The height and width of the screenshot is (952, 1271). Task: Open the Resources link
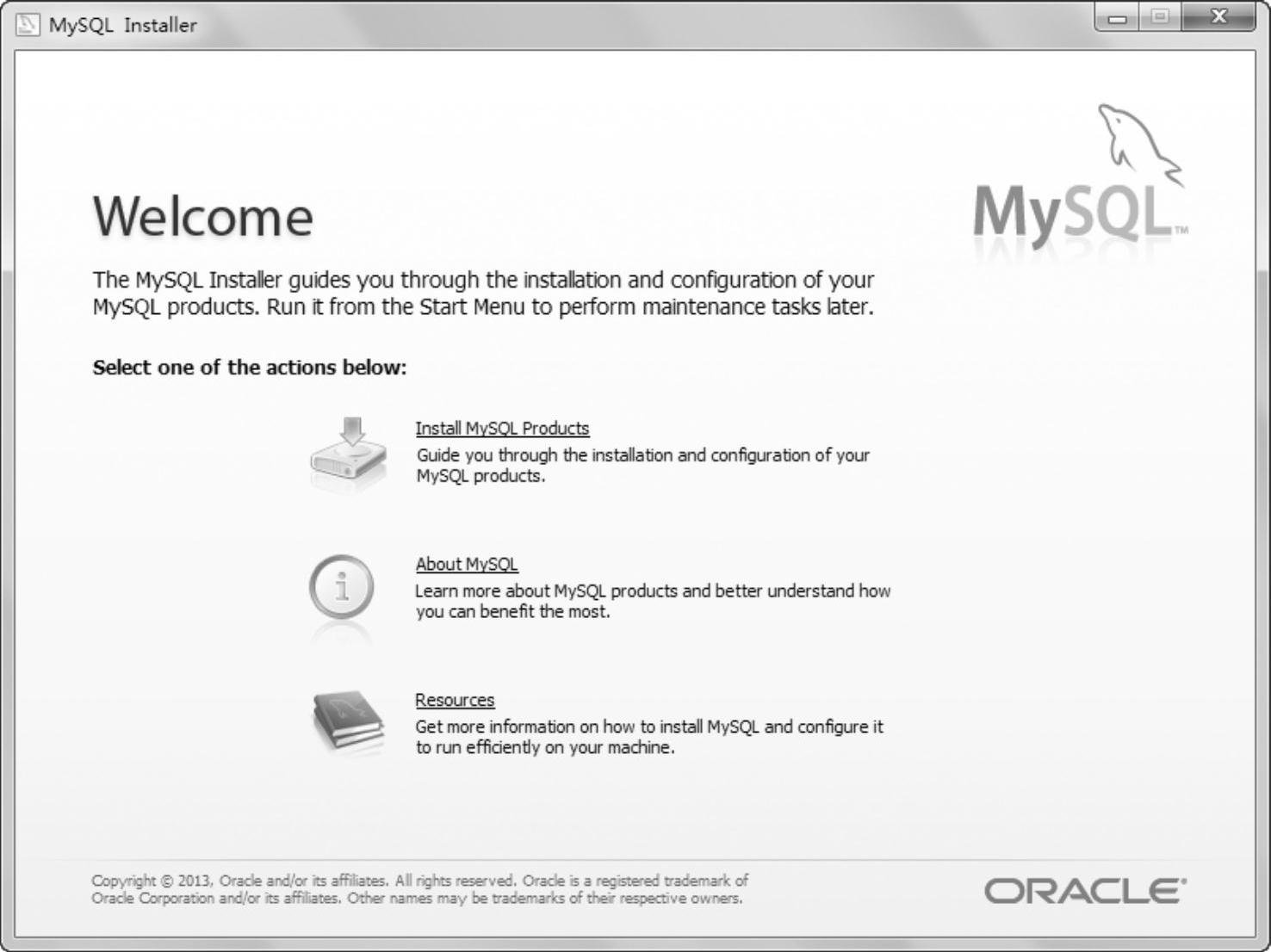[455, 700]
